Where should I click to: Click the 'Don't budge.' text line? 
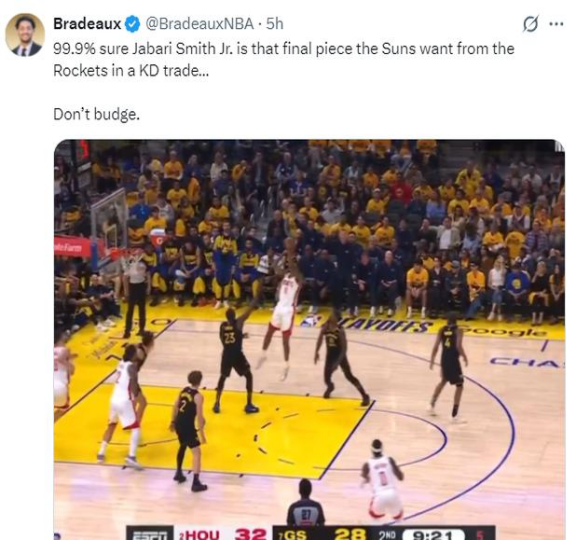click(x=97, y=114)
